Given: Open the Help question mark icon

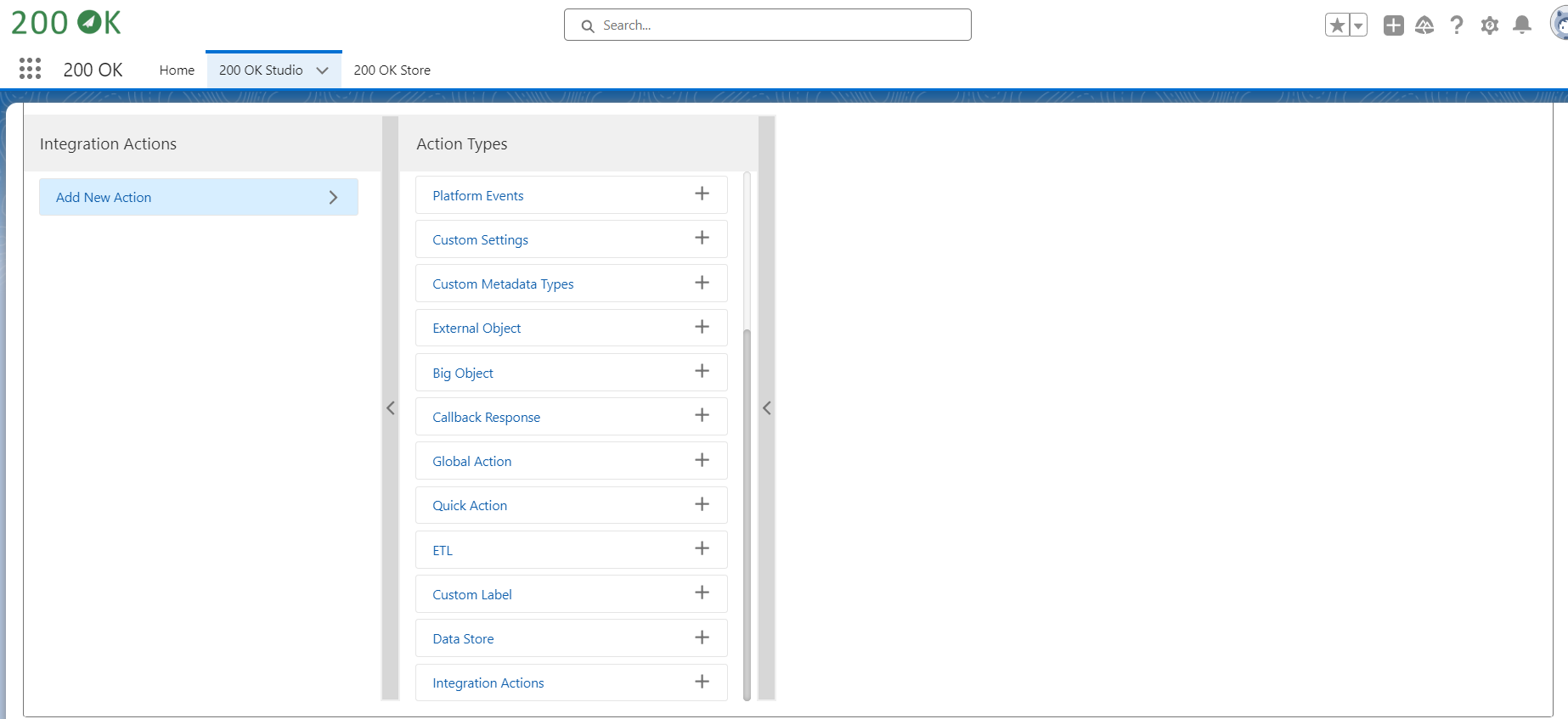Looking at the screenshot, I should click(1457, 25).
